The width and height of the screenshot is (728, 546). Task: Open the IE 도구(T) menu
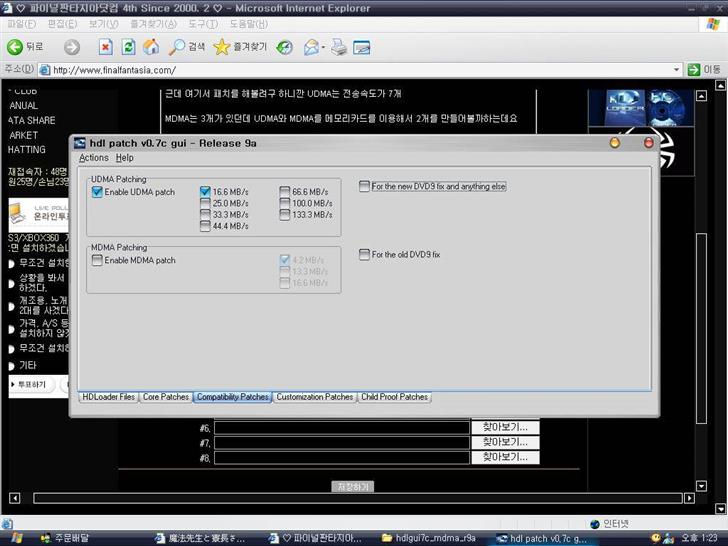tap(203, 24)
